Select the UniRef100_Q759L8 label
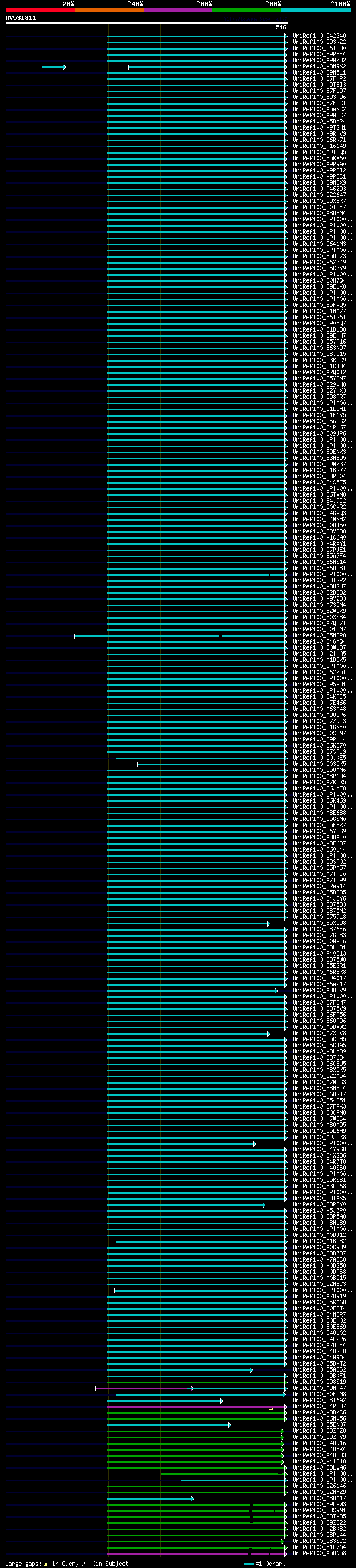The image size is (356, 1568). (x=319, y=917)
